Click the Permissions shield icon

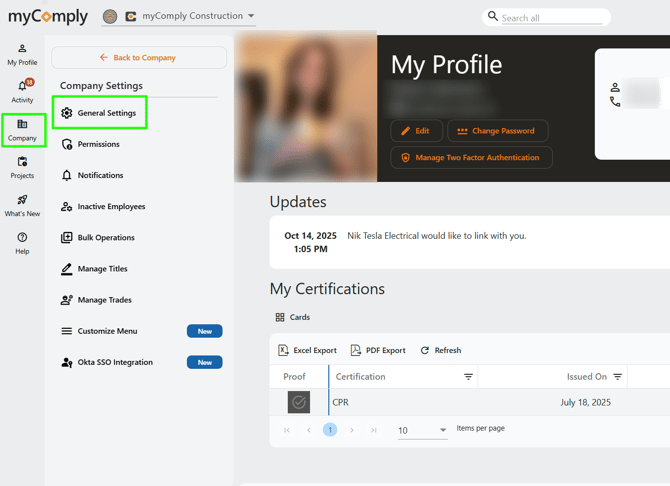point(67,144)
